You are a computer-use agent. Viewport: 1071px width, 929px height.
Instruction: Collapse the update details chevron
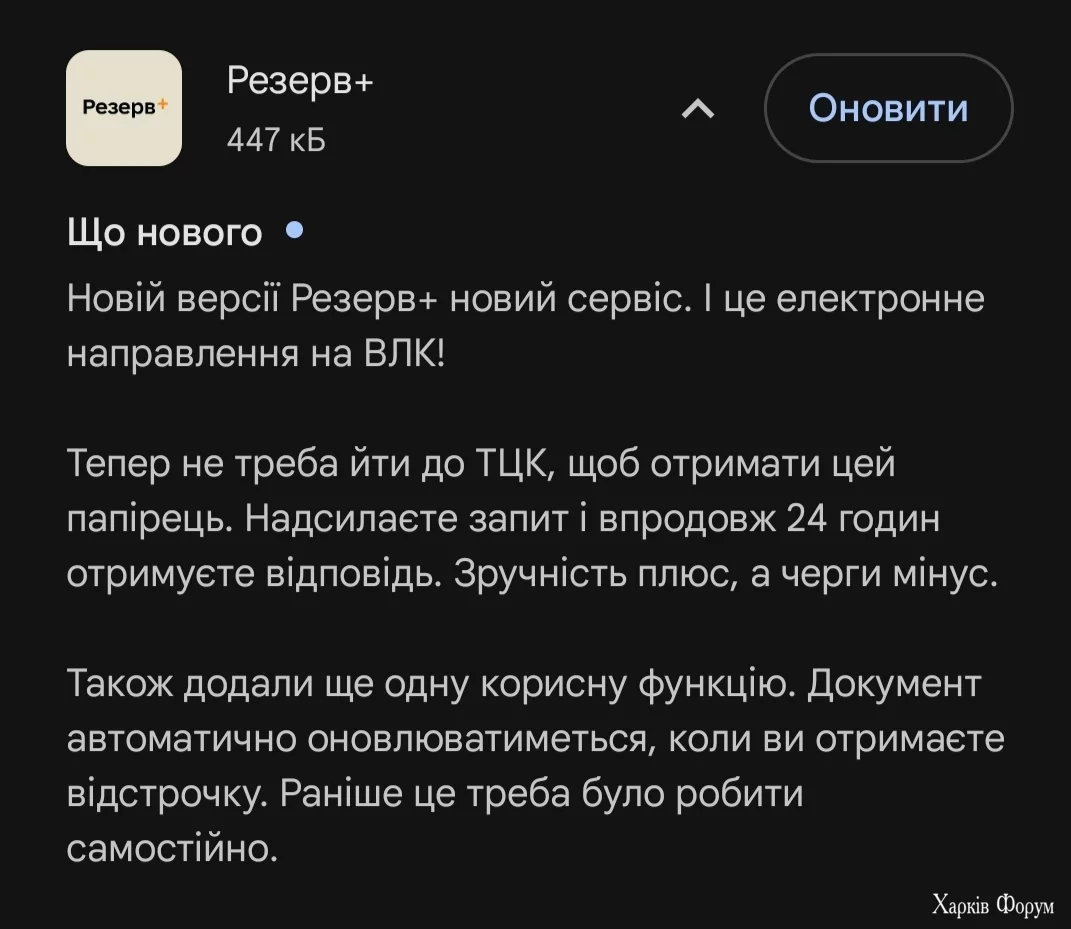point(697,109)
